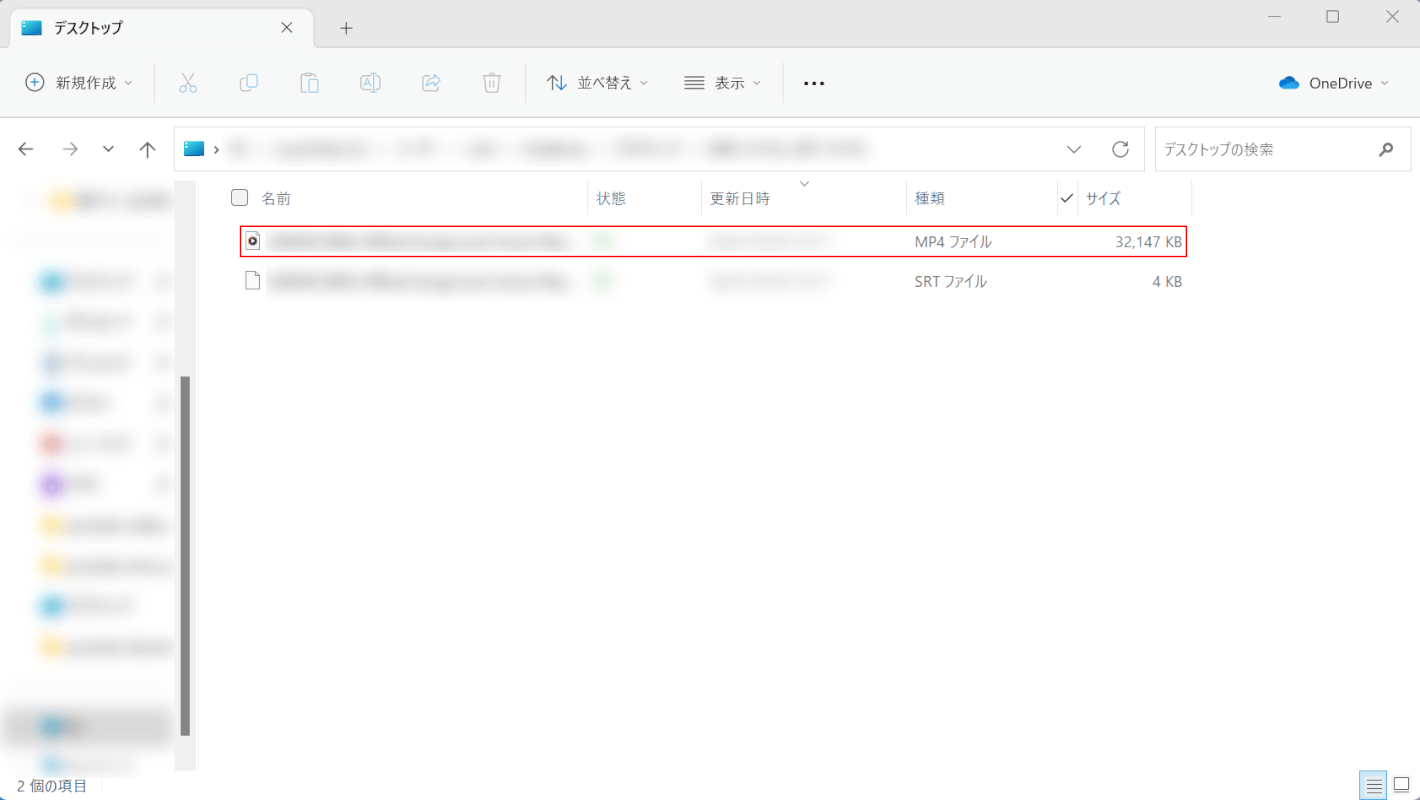Open the 並べ替え (Sort) dropdown
The width and height of the screenshot is (1420, 800).
point(598,83)
